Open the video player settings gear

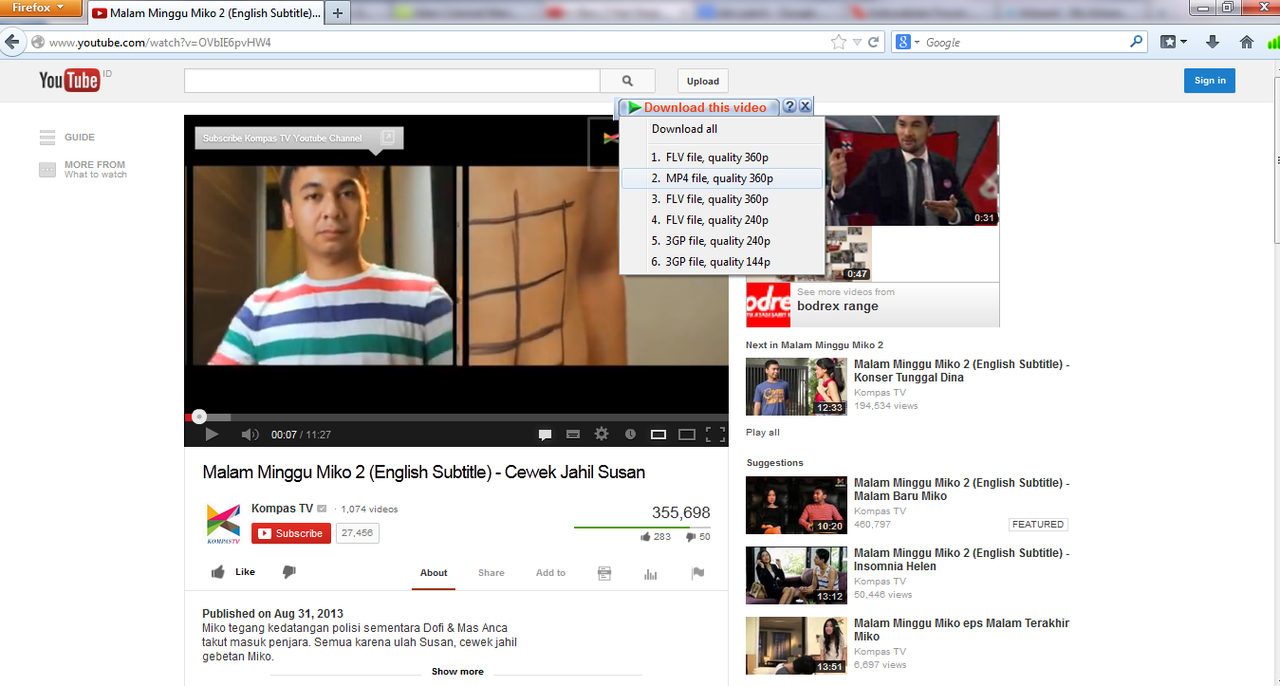tap(601, 434)
